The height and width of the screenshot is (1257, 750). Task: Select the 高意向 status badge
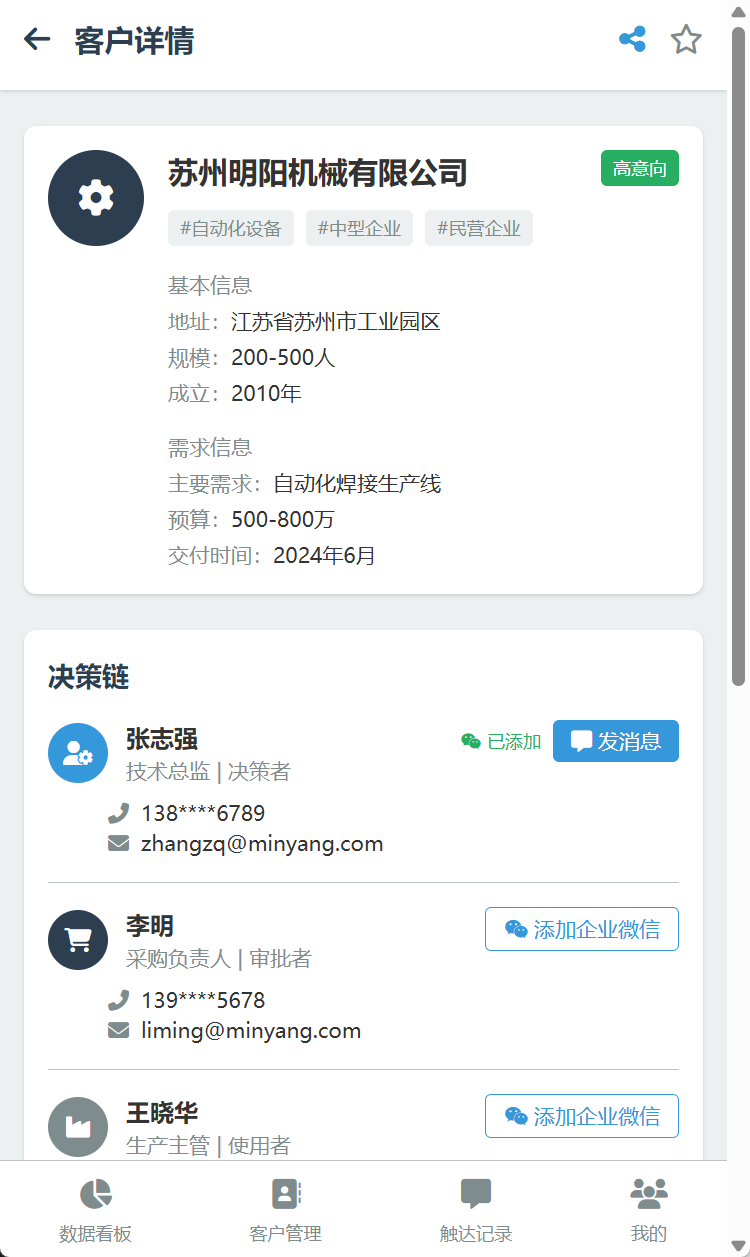click(640, 168)
